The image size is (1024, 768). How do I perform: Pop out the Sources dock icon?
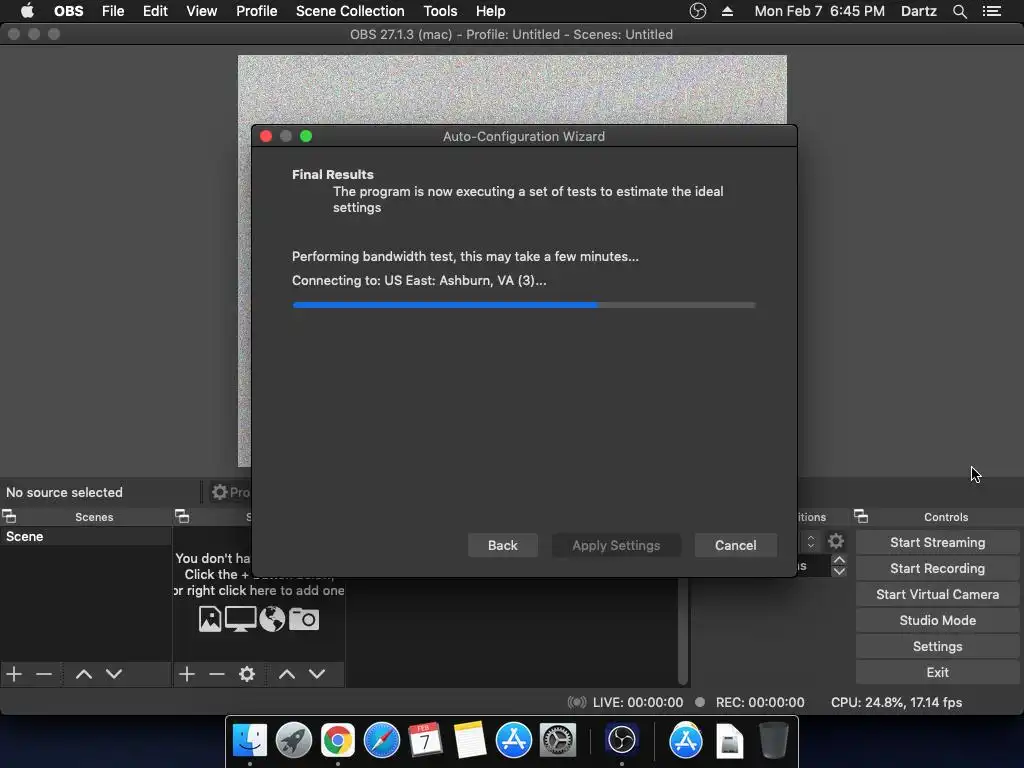click(x=182, y=517)
